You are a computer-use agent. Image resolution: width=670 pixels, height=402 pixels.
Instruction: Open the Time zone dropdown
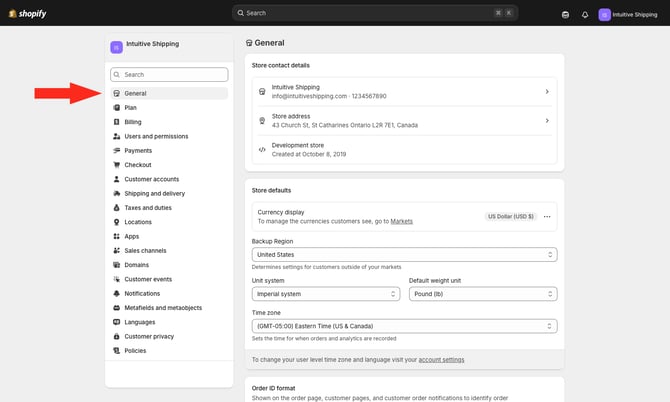(404, 326)
